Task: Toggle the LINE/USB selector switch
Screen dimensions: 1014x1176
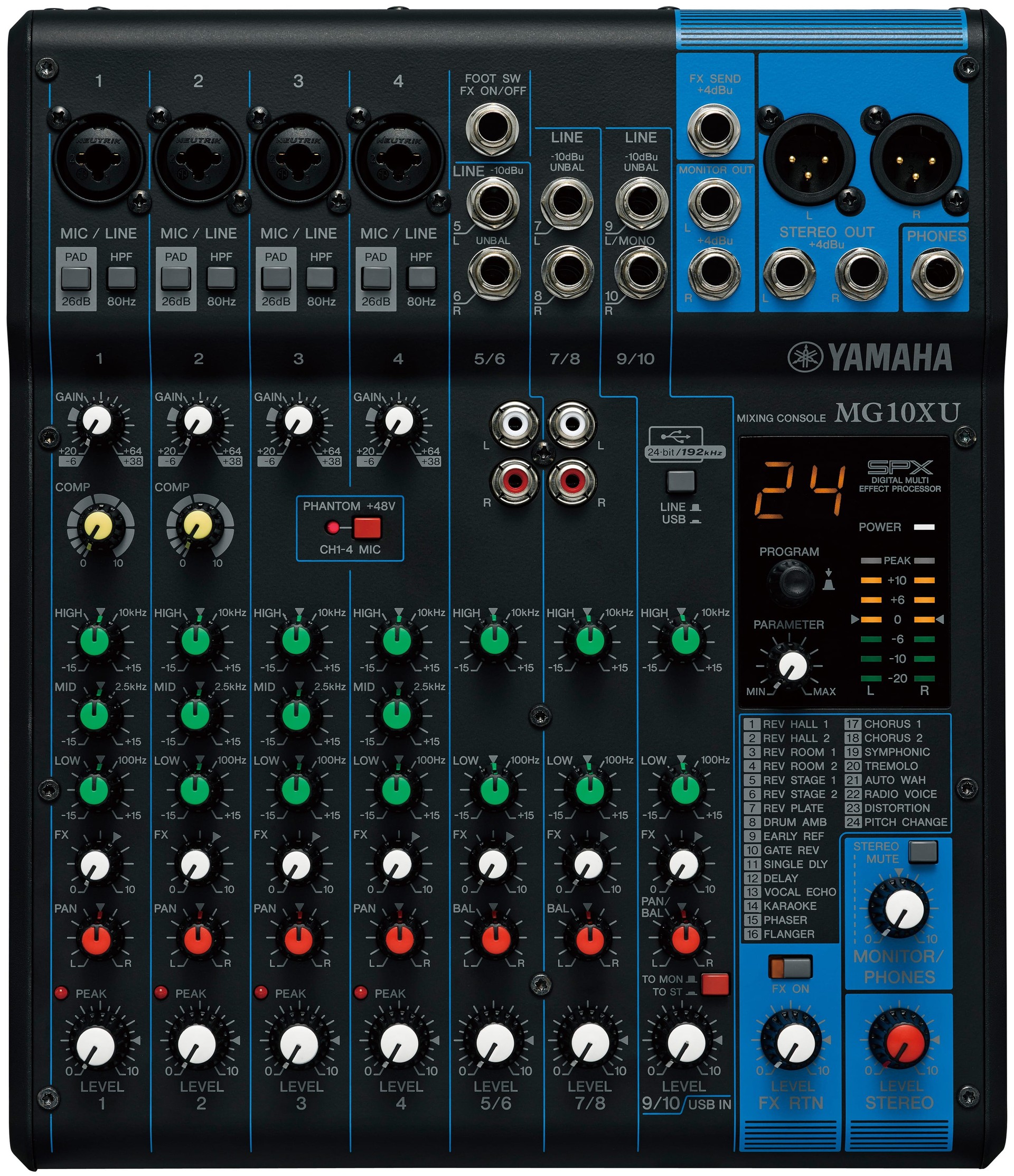Action: [681, 481]
